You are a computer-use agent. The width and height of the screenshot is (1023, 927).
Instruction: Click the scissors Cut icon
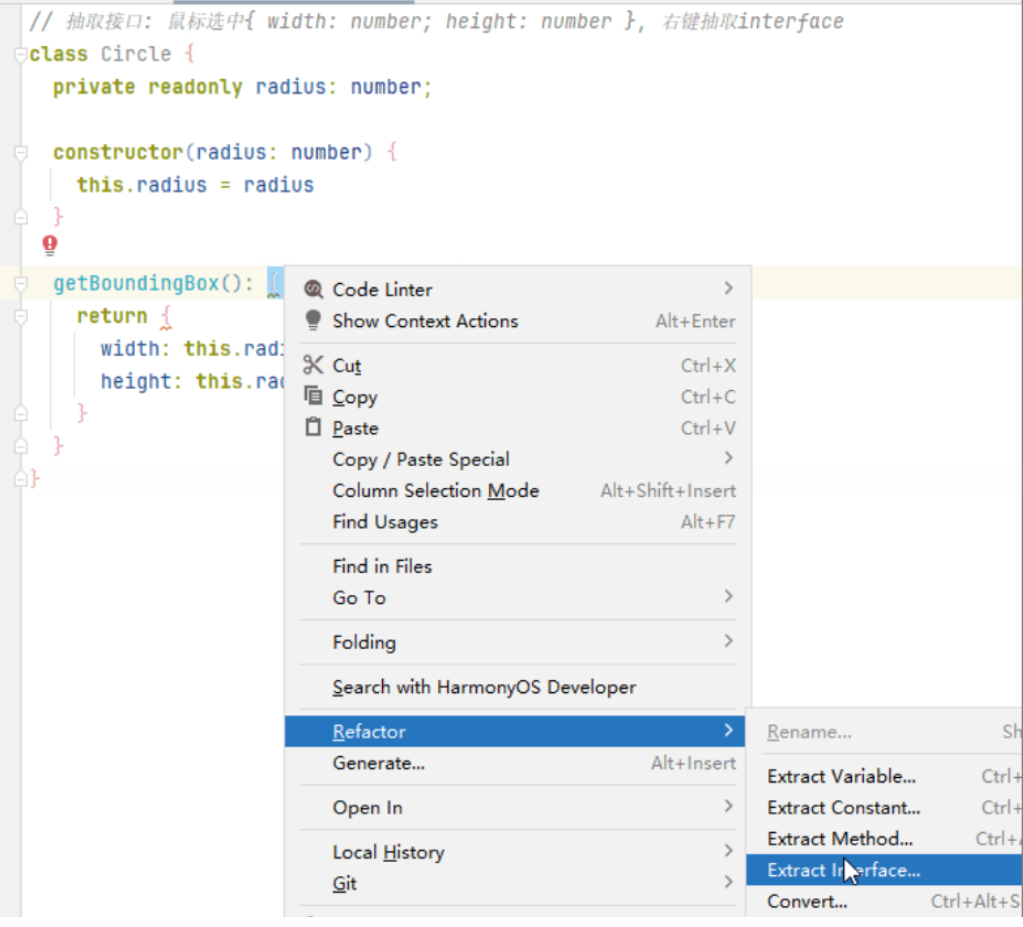(x=313, y=365)
